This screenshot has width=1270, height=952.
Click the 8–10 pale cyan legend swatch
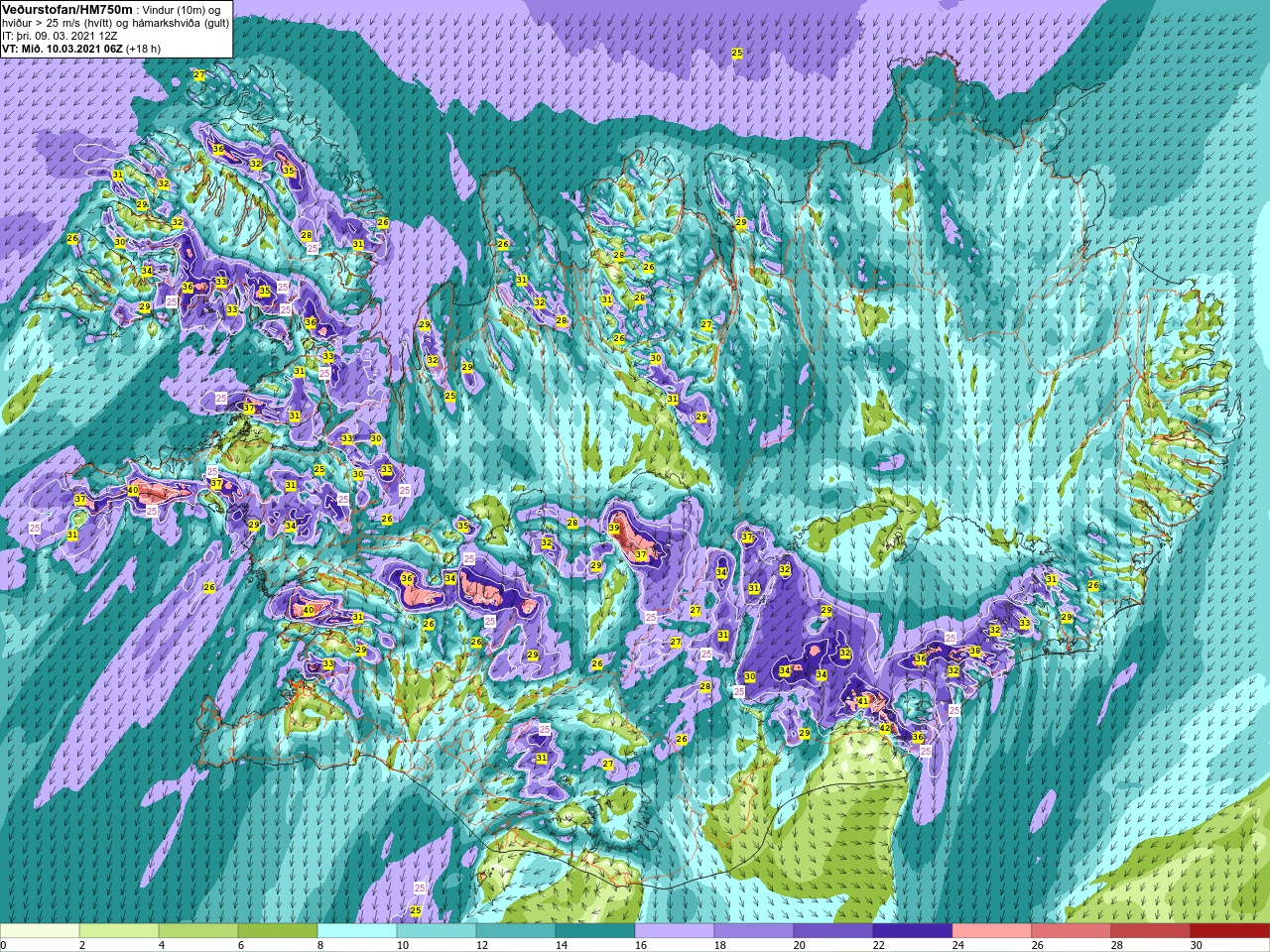coord(357,931)
